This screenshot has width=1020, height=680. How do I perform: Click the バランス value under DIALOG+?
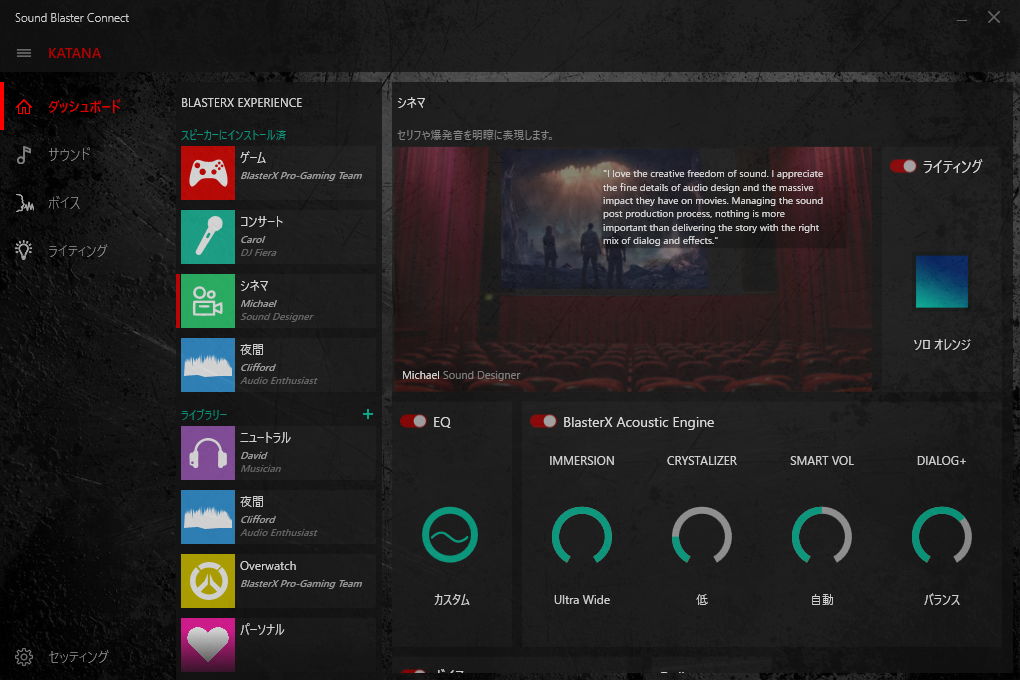(942, 600)
